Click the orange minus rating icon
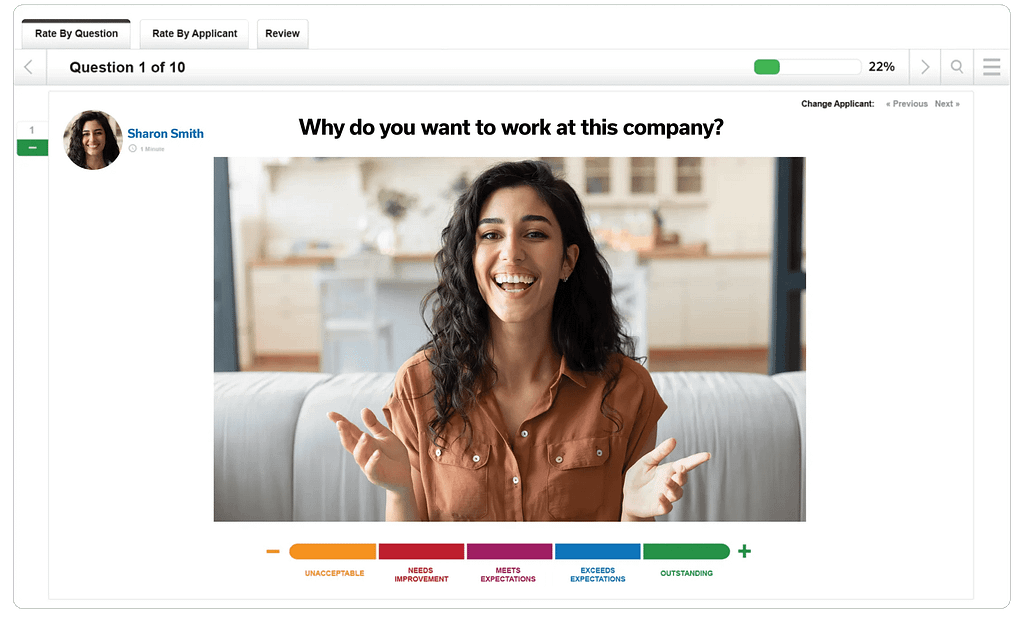1024x621 pixels. (273, 552)
